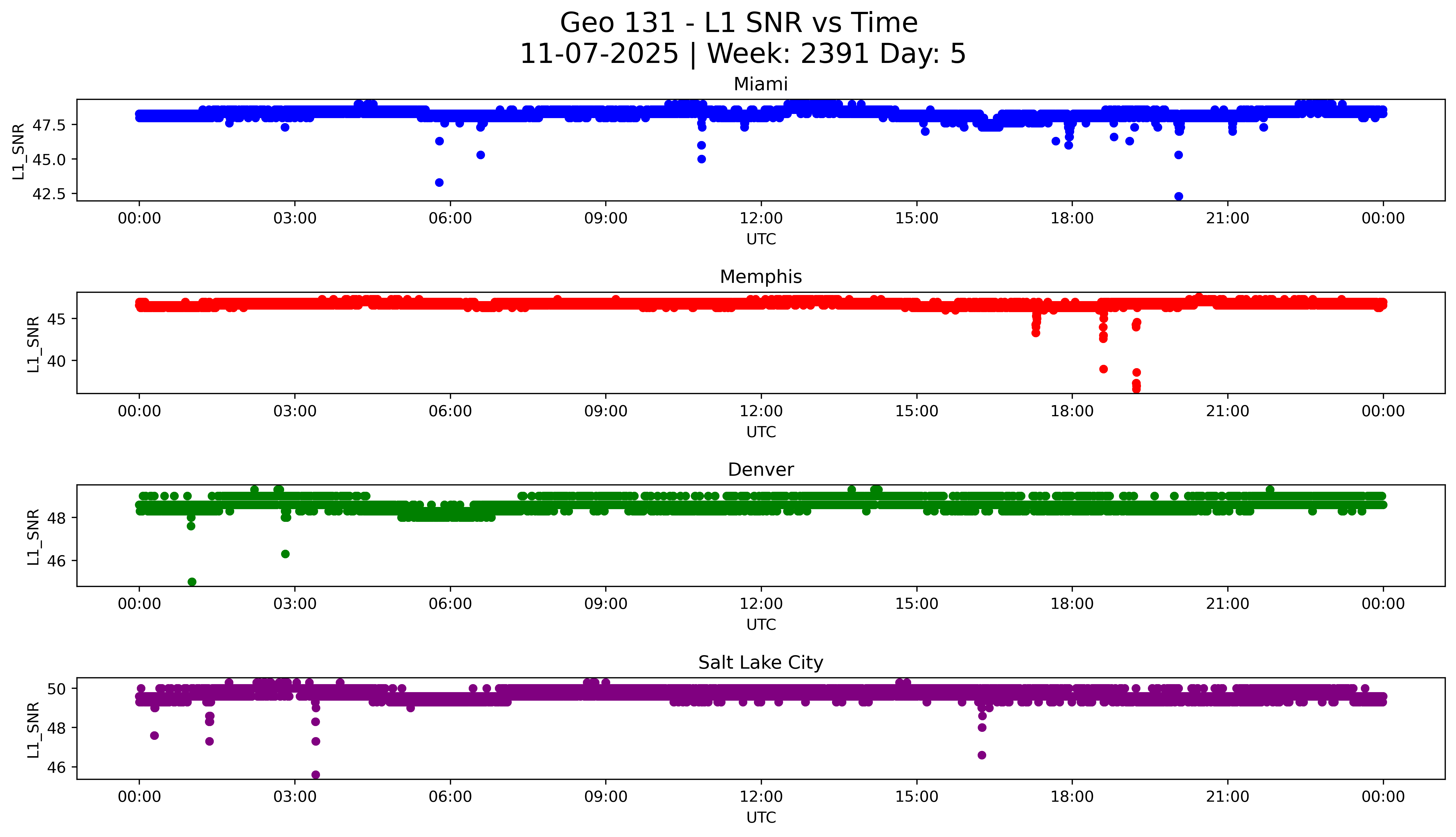This screenshot has width=1456, height=837.
Task: Click the green Denver outlier at 46.3 before 03:00
Action: pyautogui.click(x=285, y=554)
